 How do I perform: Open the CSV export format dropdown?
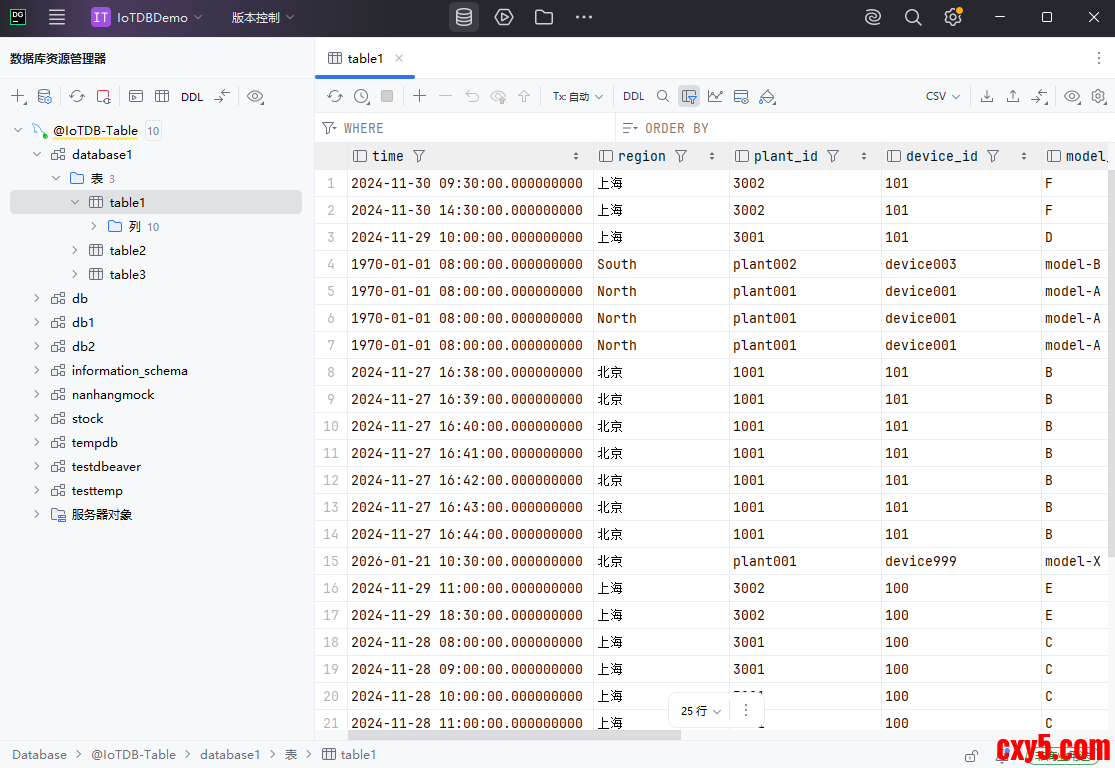942,96
